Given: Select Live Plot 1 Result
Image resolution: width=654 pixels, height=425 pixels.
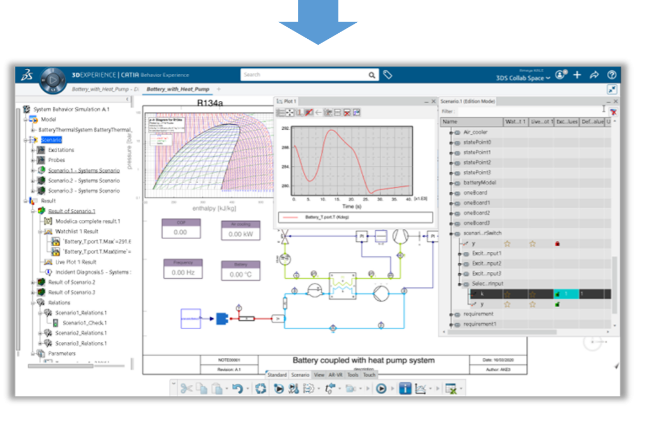Looking at the screenshot, I should coord(76,262).
